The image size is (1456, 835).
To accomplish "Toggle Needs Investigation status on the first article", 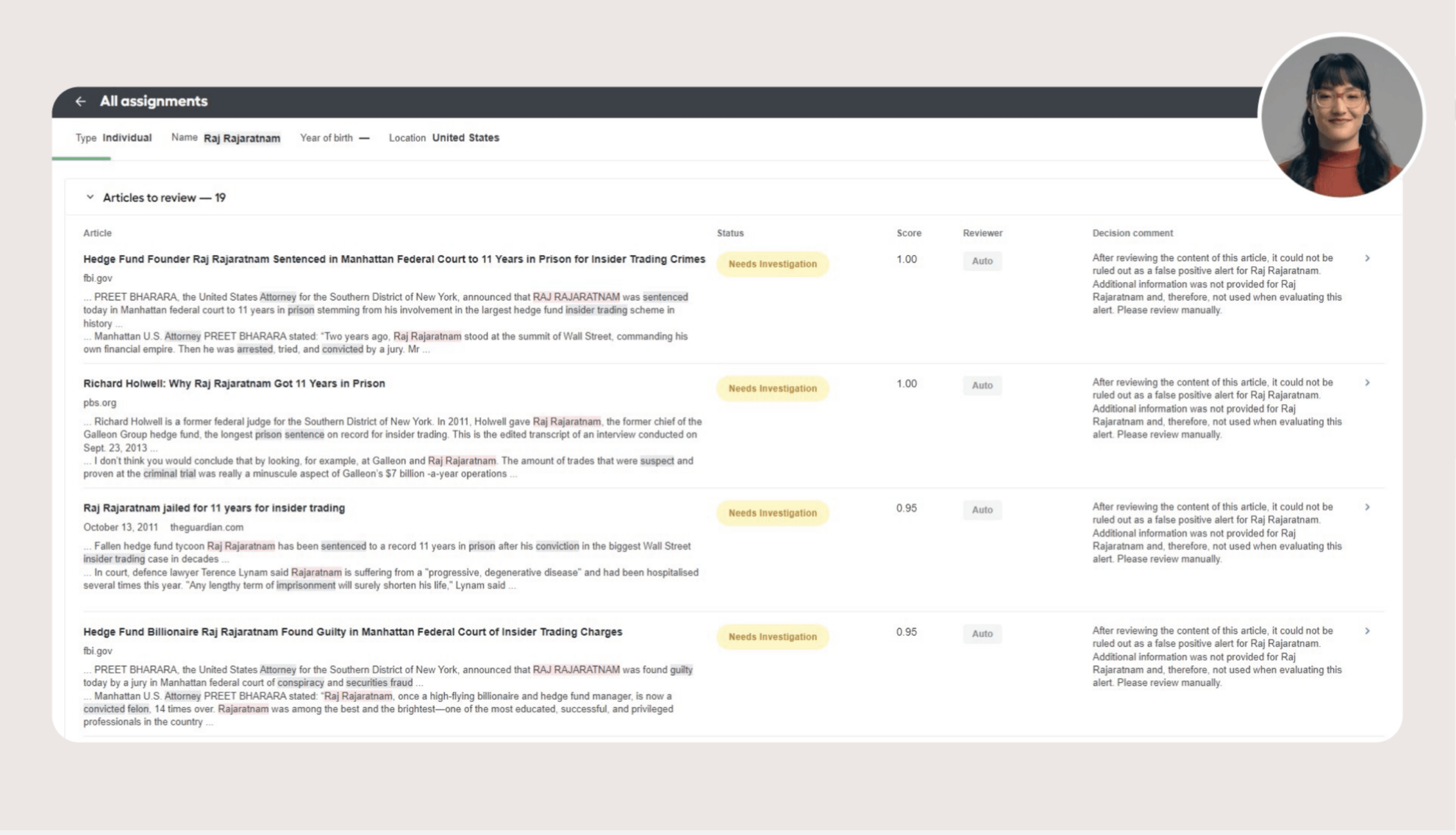I will [771, 263].
